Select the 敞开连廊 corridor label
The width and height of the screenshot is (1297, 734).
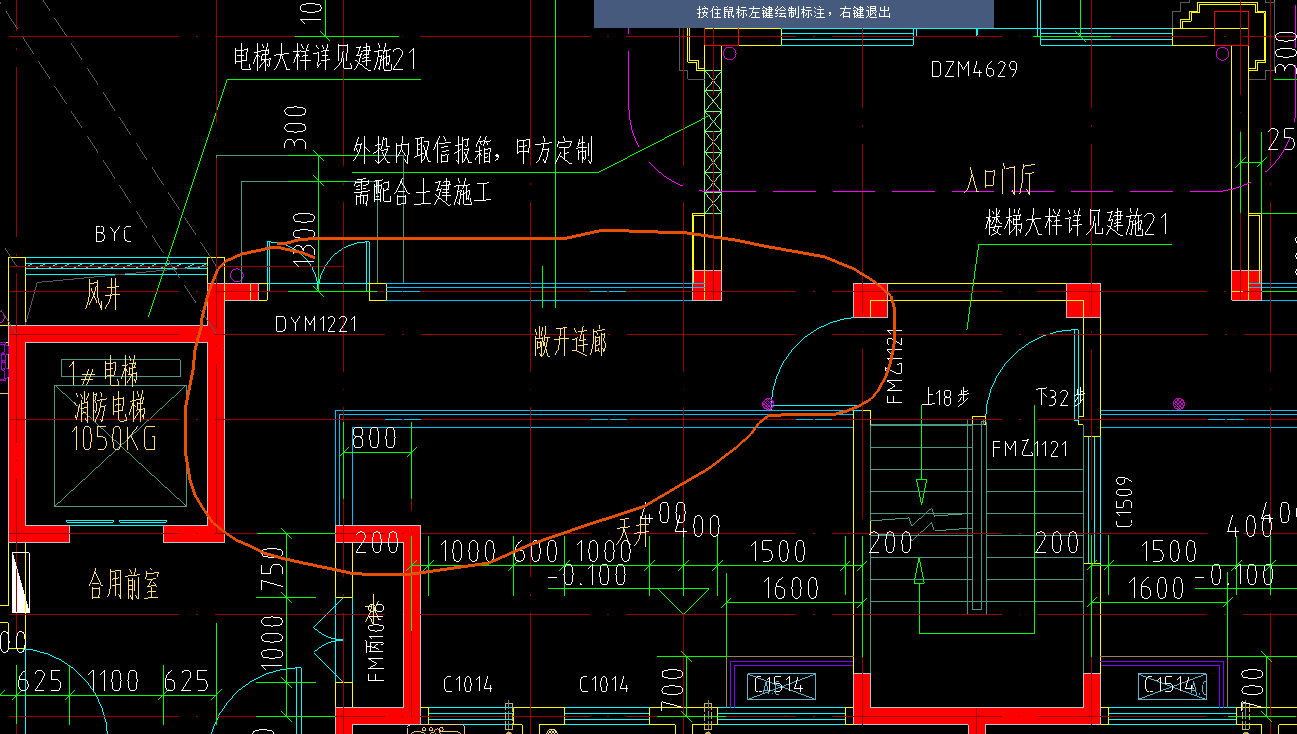coord(570,344)
